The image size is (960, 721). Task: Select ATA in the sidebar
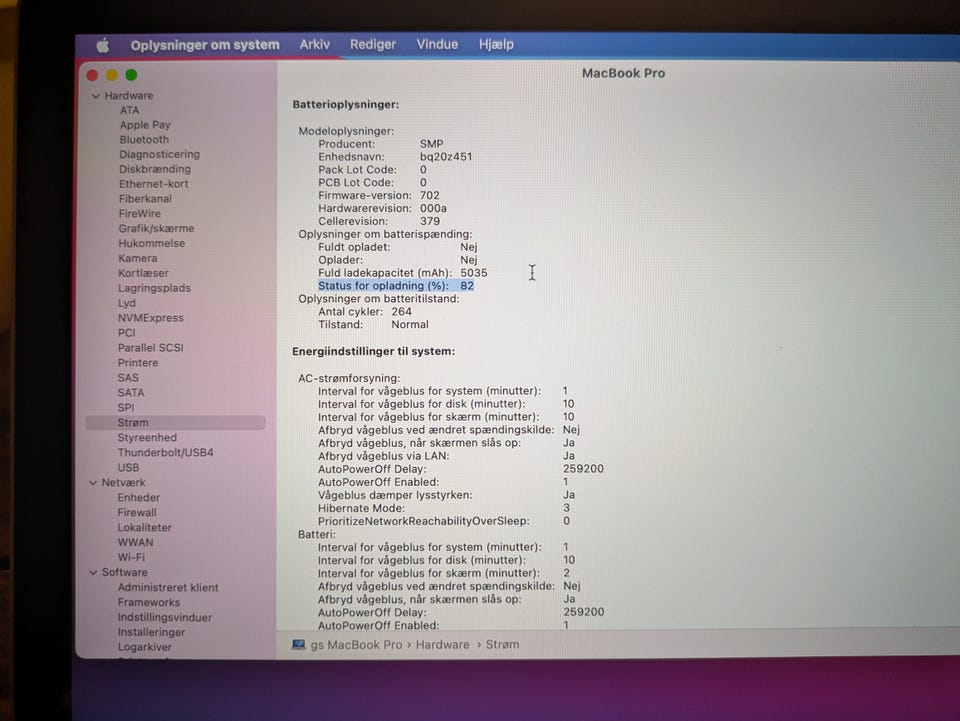click(129, 110)
